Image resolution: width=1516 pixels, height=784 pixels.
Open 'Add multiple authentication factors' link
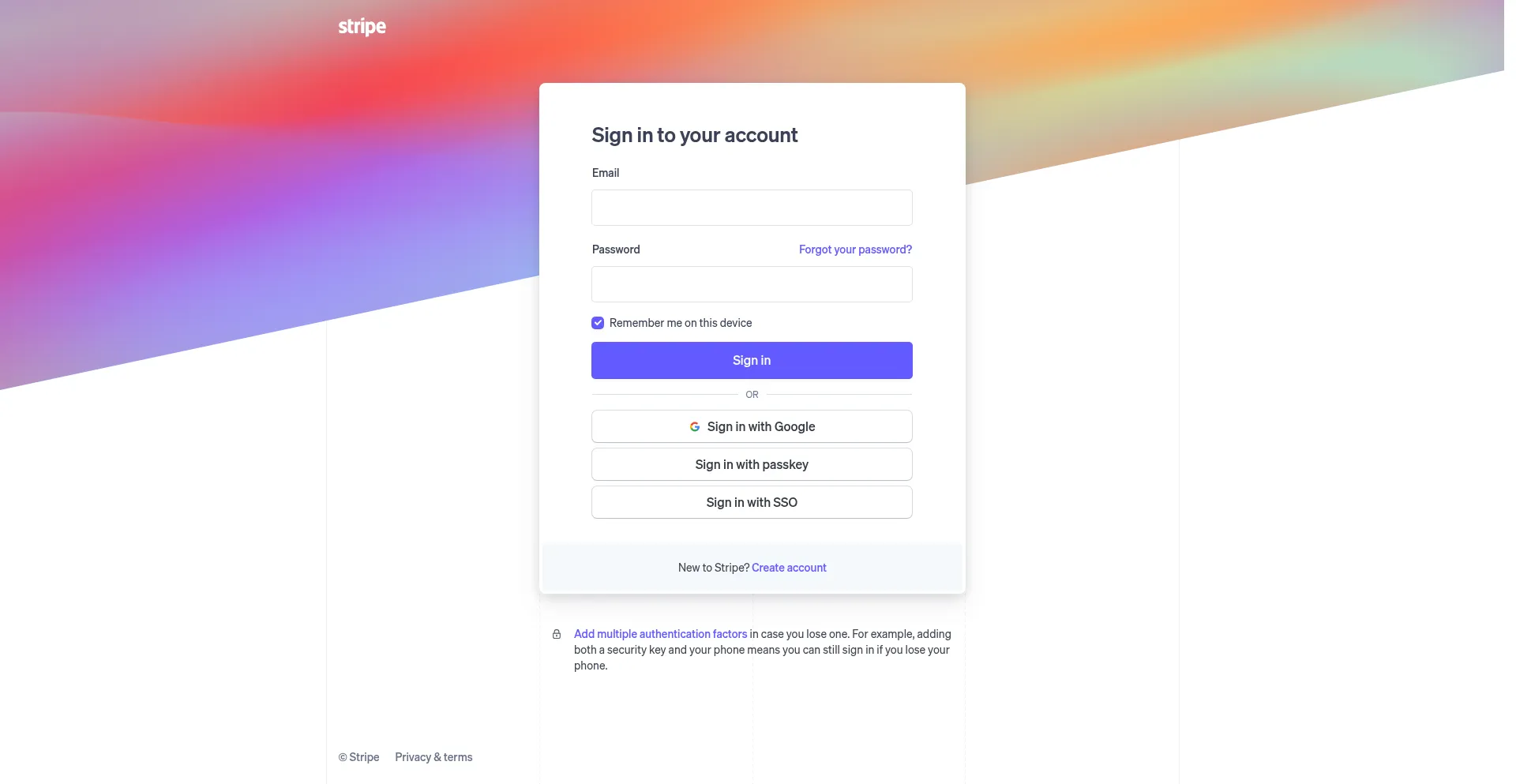[660, 634]
